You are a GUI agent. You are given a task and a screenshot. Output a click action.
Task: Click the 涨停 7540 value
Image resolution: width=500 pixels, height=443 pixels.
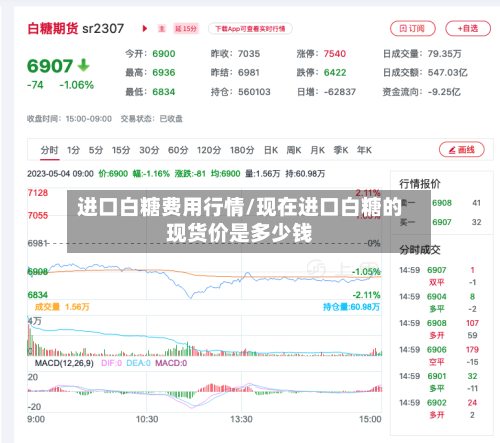(x=335, y=54)
